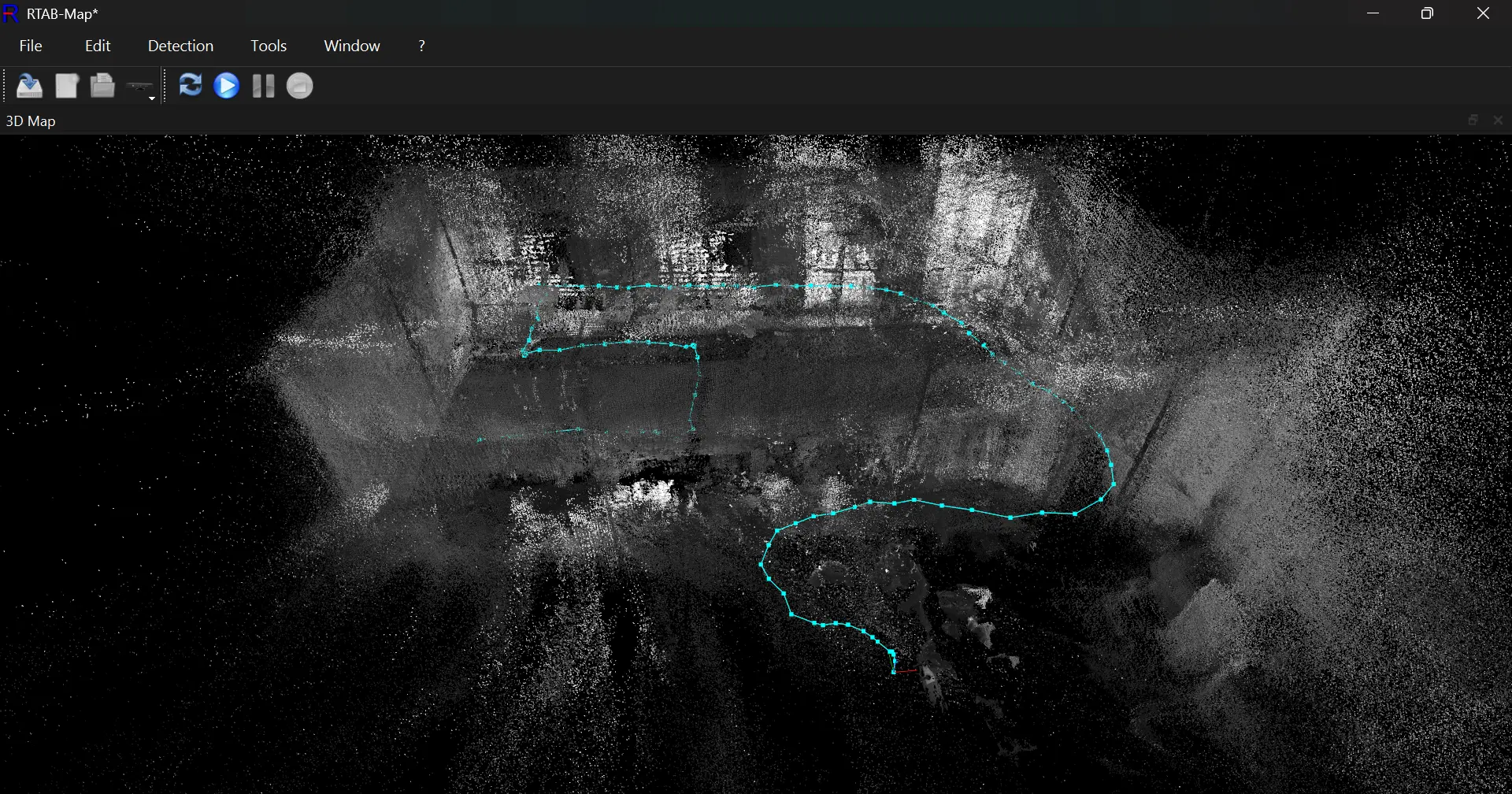Image resolution: width=1512 pixels, height=794 pixels.
Task: Click the save database toolbar icon
Action: click(x=30, y=86)
